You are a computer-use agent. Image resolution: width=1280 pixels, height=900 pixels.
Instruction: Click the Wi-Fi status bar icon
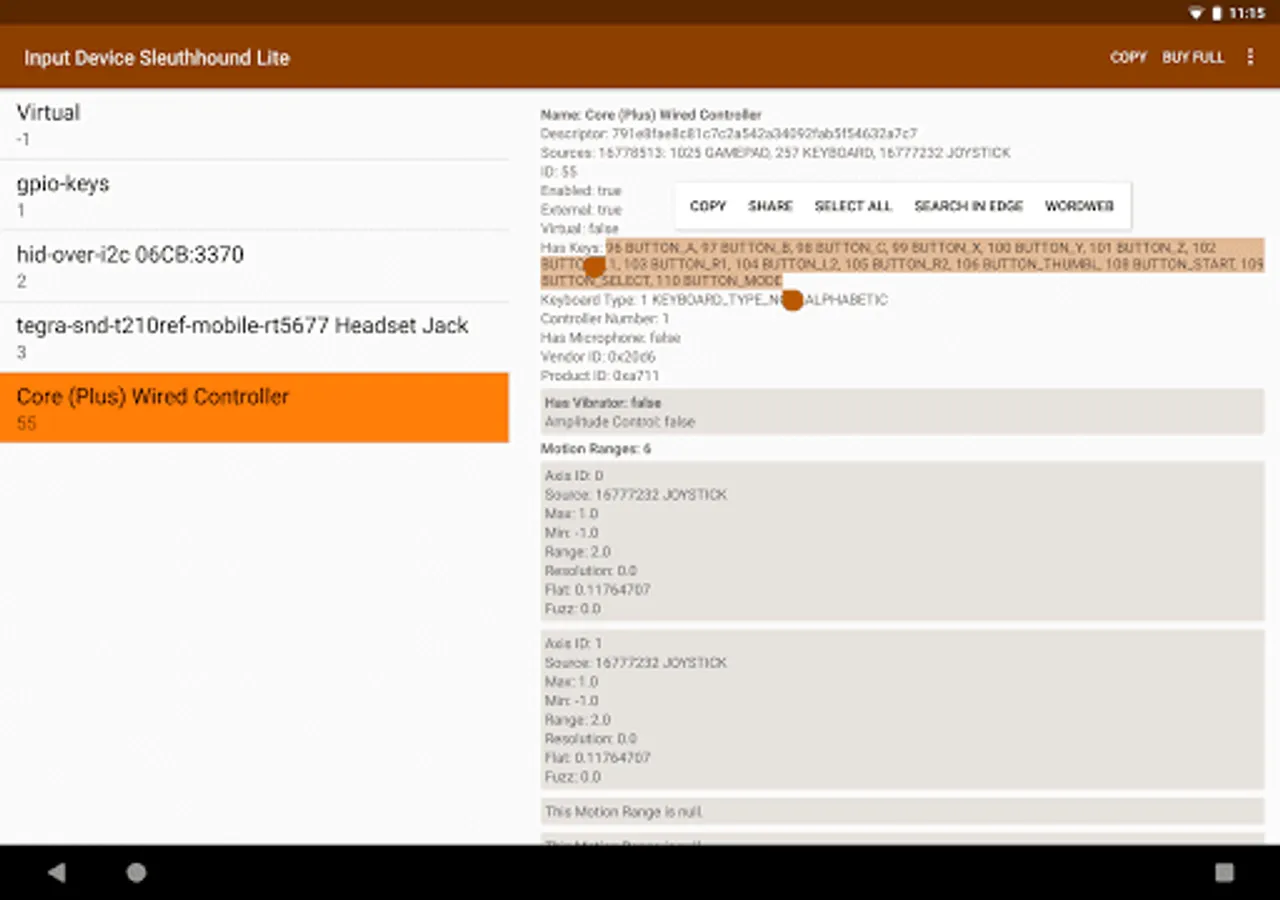[x=1195, y=13]
